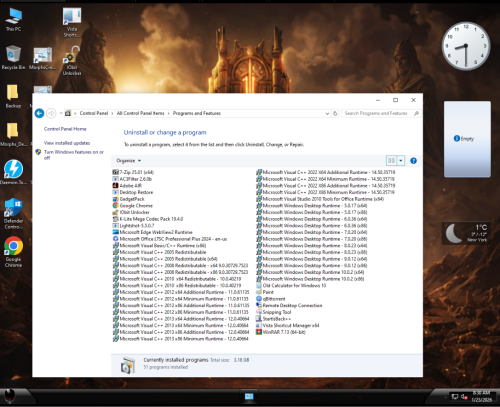This screenshot has width=500, height=407.
Task: Open the Organize dropdown menu
Action: pos(129,161)
